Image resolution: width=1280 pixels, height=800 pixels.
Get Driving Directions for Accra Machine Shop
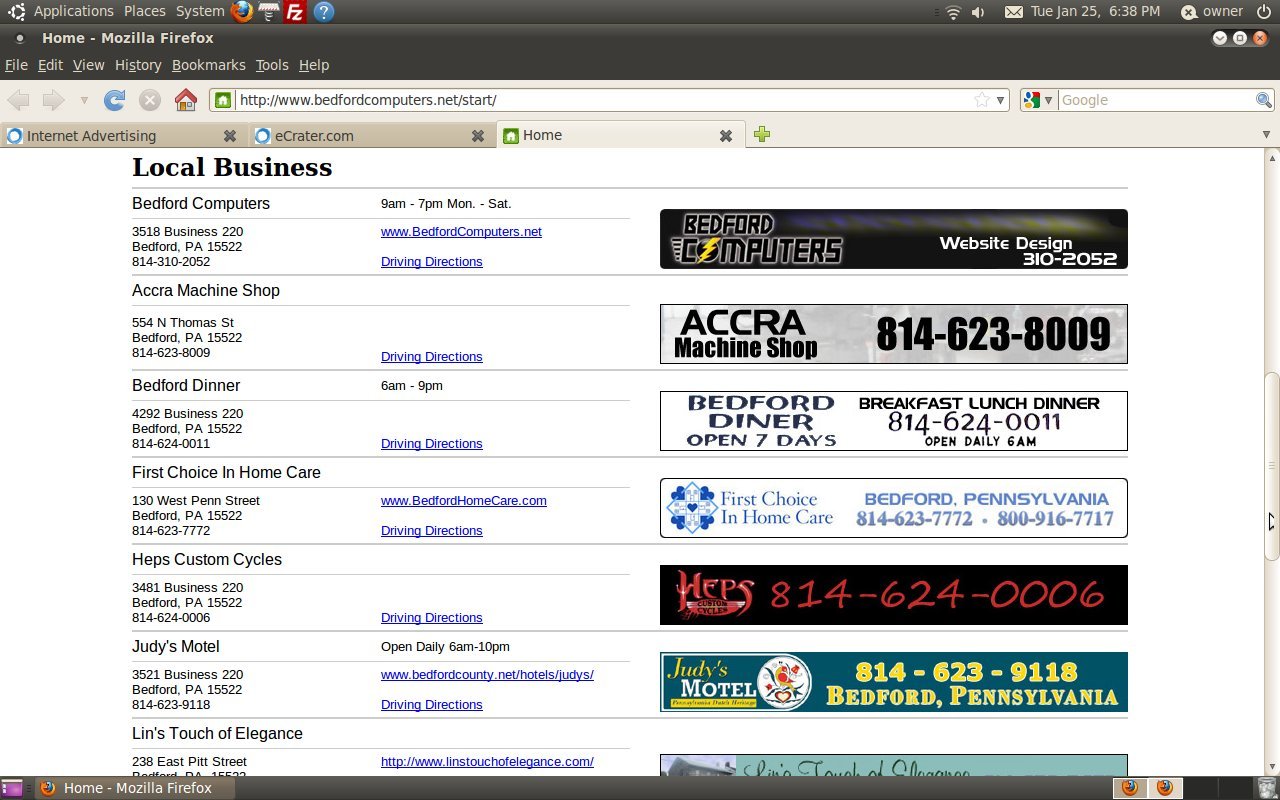click(x=432, y=357)
